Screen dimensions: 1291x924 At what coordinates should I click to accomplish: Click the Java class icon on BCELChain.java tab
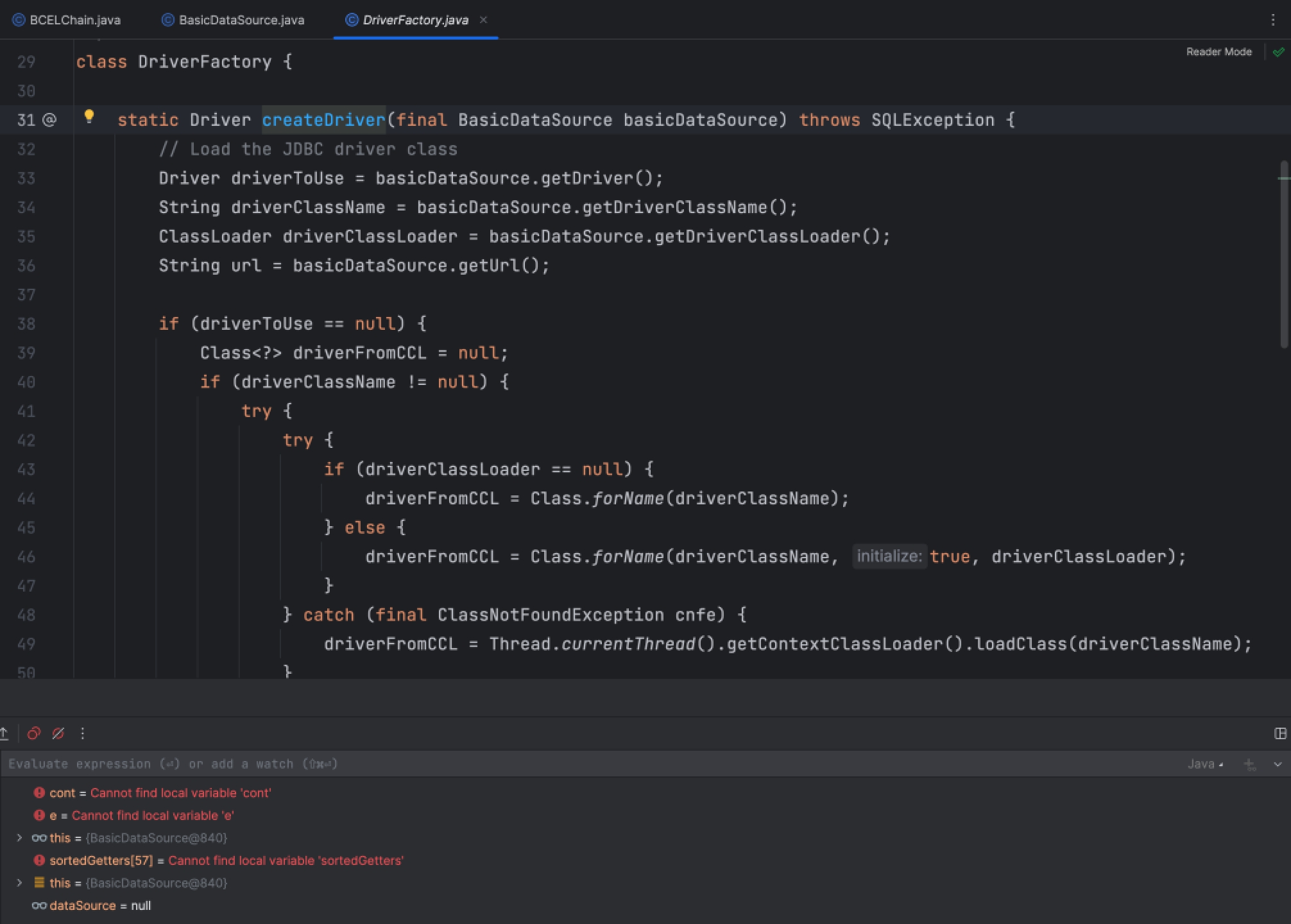(19, 20)
